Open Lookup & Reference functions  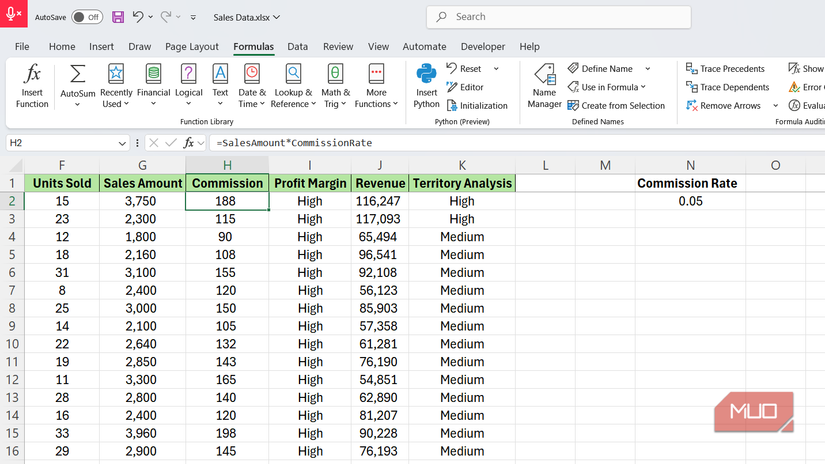pos(293,86)
